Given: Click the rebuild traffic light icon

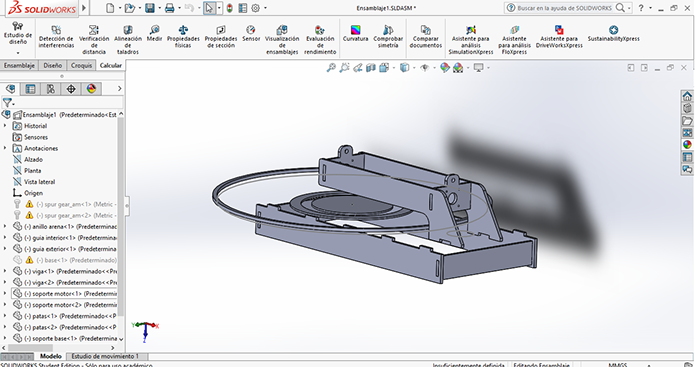Looking at the screenshot, I should pos(230,8).
